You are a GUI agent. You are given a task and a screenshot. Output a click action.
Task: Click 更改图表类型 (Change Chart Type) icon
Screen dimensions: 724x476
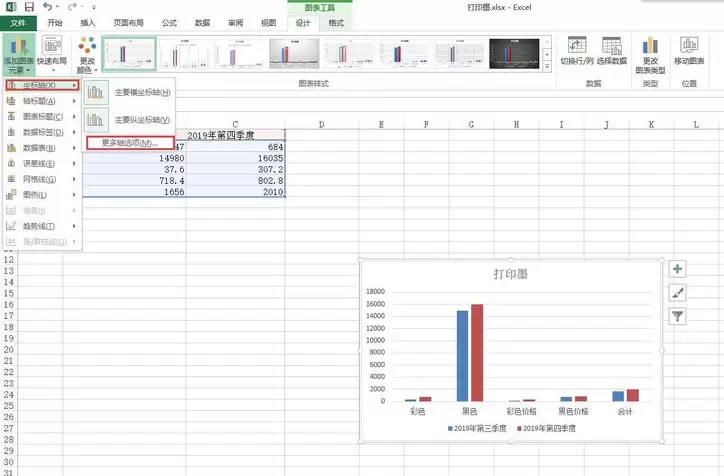651,54
